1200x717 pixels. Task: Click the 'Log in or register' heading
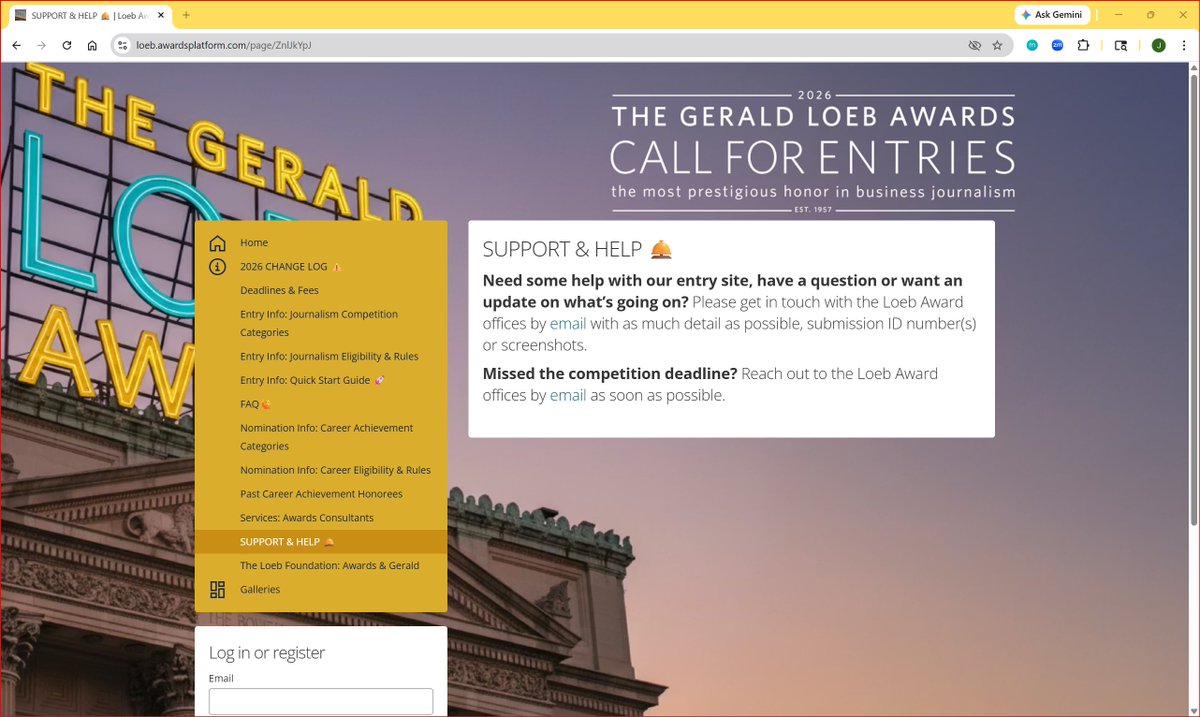pyautogui.click(x=267, y=653)
